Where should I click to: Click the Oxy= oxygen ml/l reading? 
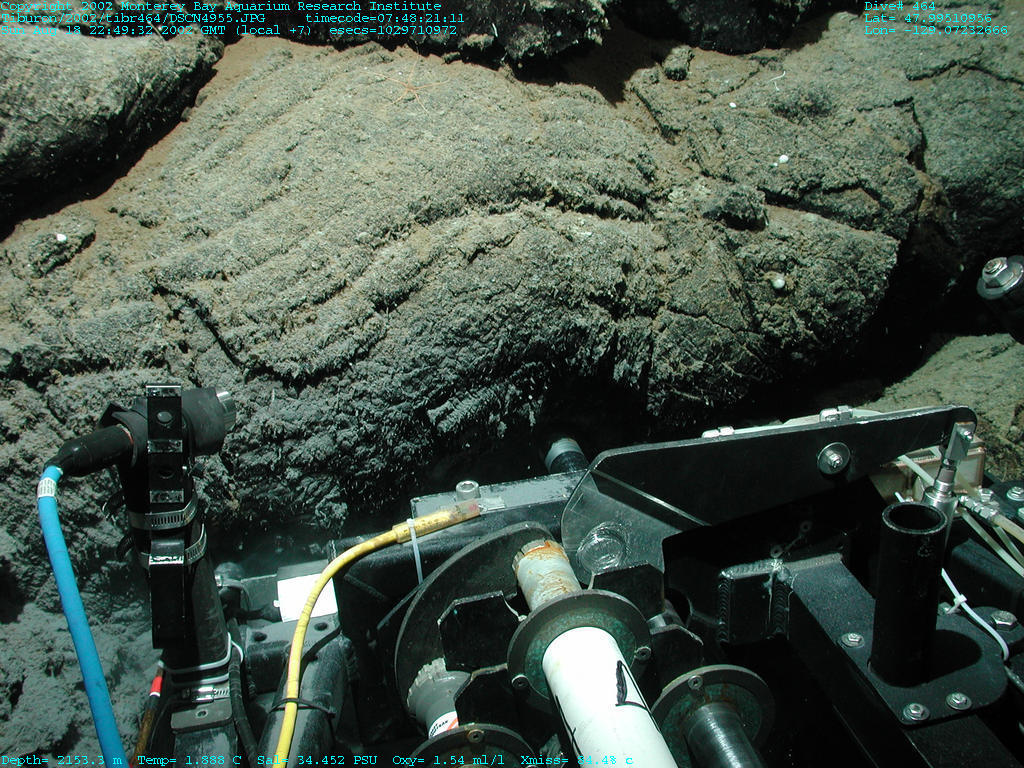tap(450, 761)
